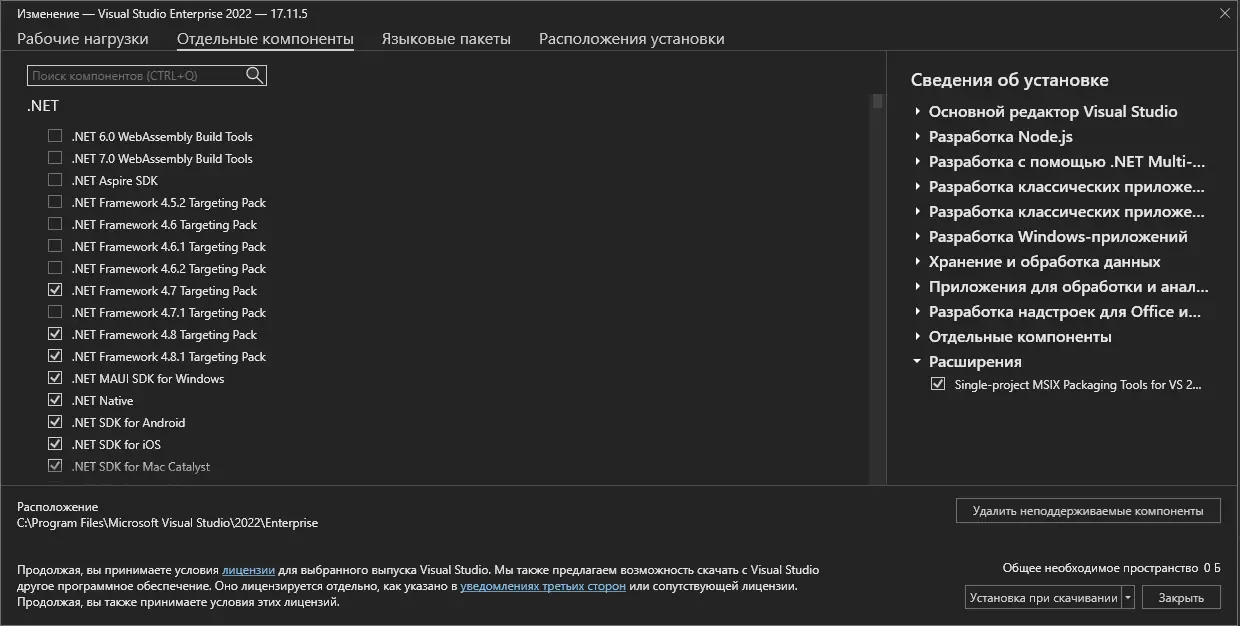Expand Разработка Node.js section
The image size is (1240, 626).
(917, 137)
